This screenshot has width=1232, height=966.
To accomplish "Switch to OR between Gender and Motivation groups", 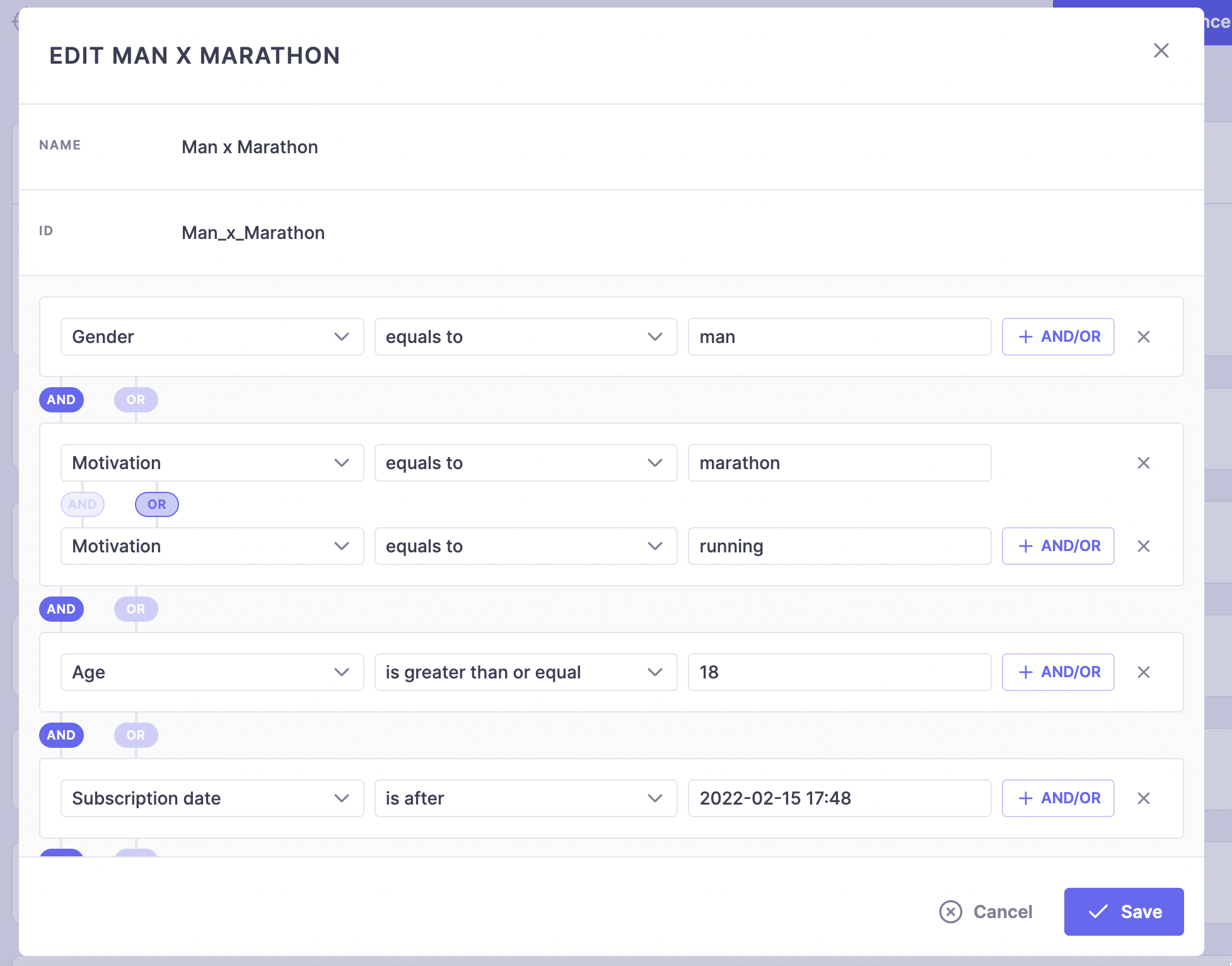I will pyautogui.click(x=136, y=400).
